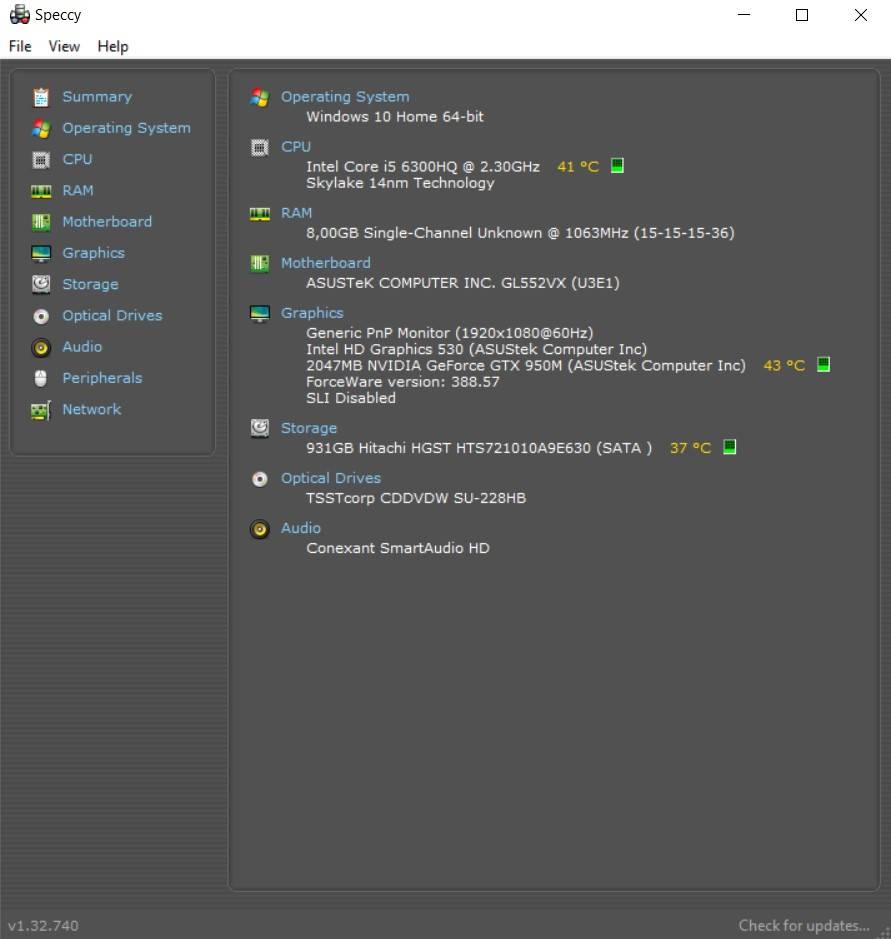Click the Audio heading link in main panel
The height and width of the screenshot is (939, 891).
coord(301,528)
